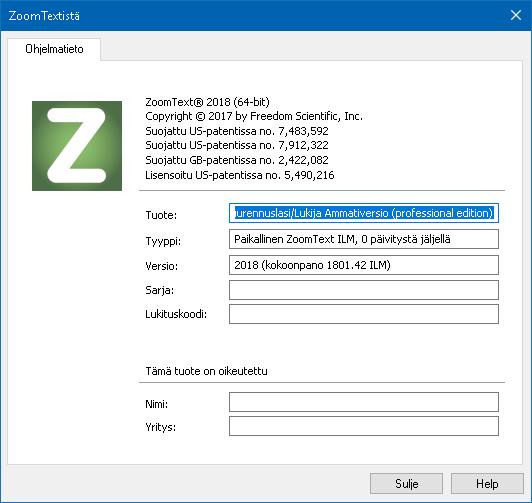The width and height of the screenshot is (532, 503).
Task: Click the 'Tämä tuote on oikeutettu' heading
Action: 206,371
